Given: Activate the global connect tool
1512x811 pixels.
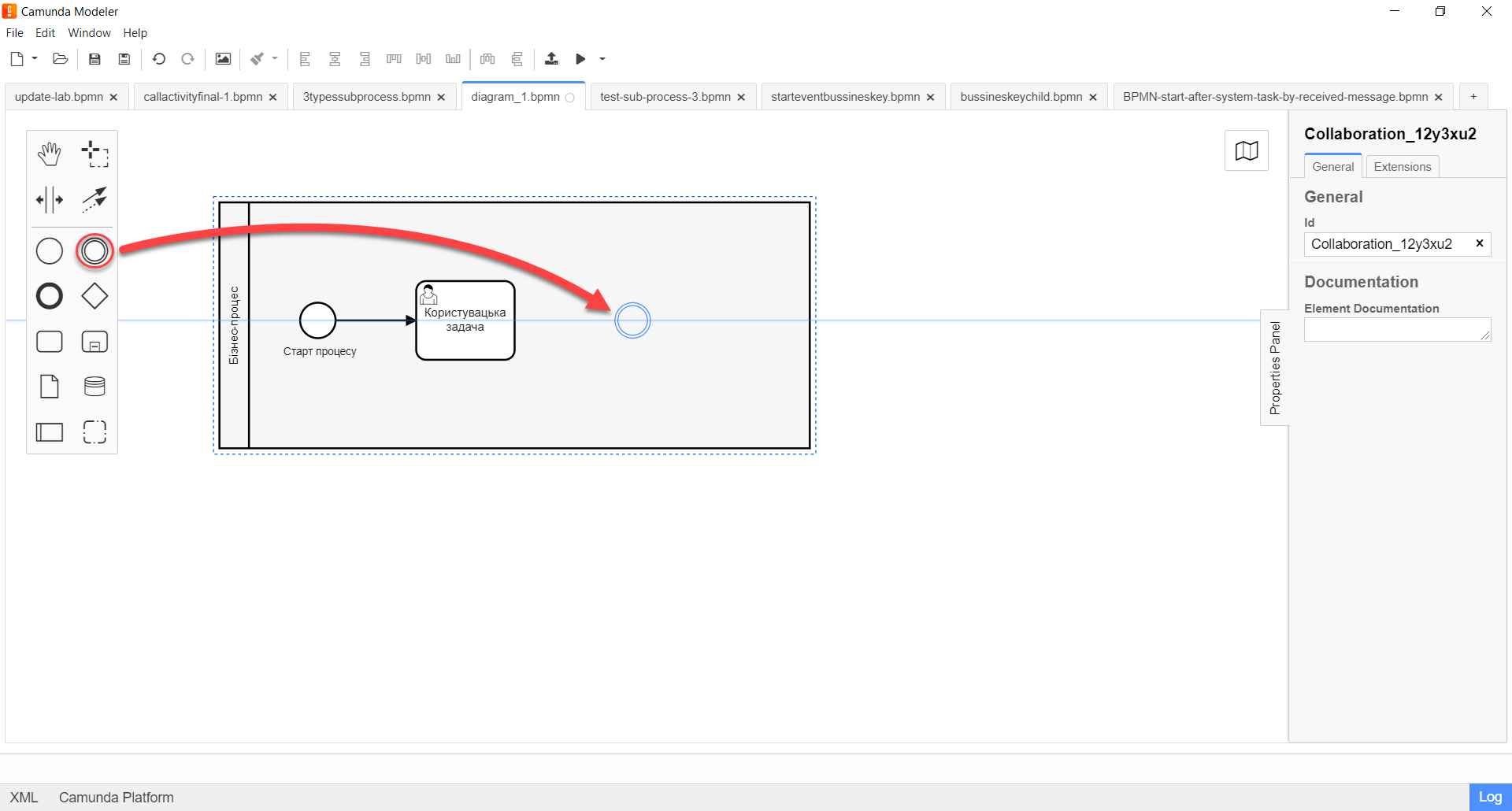Looking at the screenshot, I should pos(94,200).
